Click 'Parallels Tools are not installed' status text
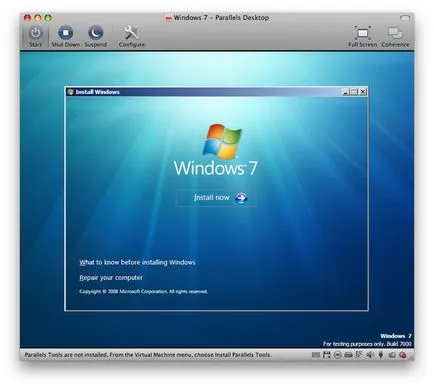Image resolution: width=434 pixels, height=388 pixels. tap(148, 355)
